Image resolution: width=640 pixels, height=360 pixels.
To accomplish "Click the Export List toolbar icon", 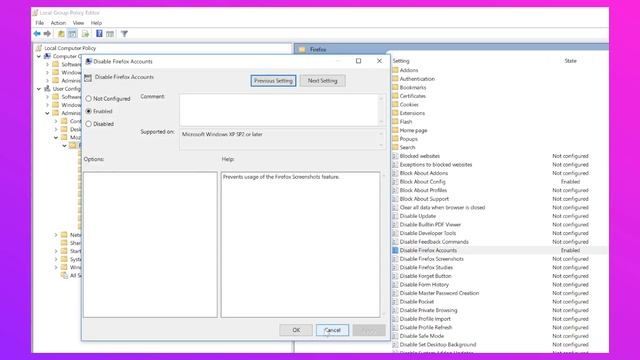I will tap(85, 34).
